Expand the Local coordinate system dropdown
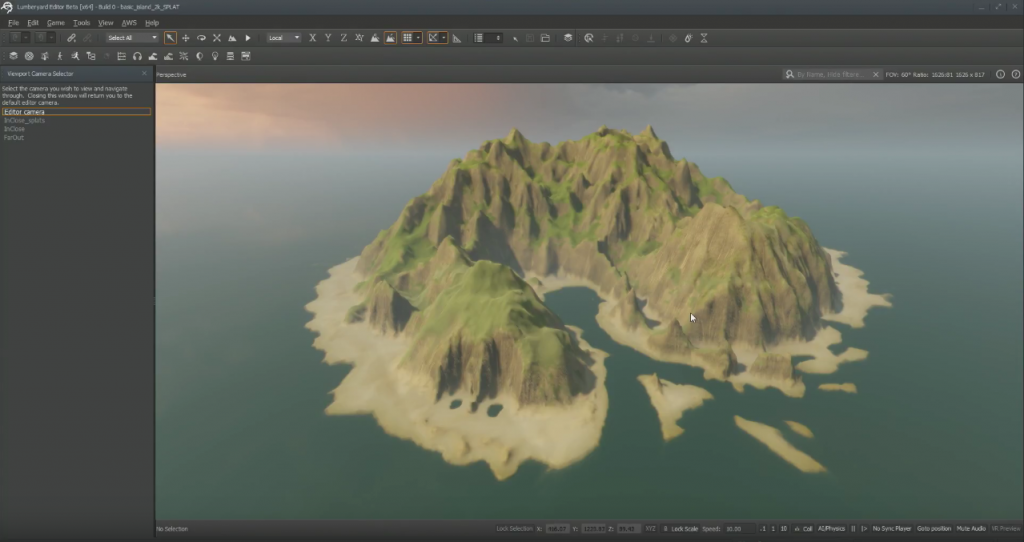The height and width of the screenshot is (542, 1024). click(x=284, y=38)
